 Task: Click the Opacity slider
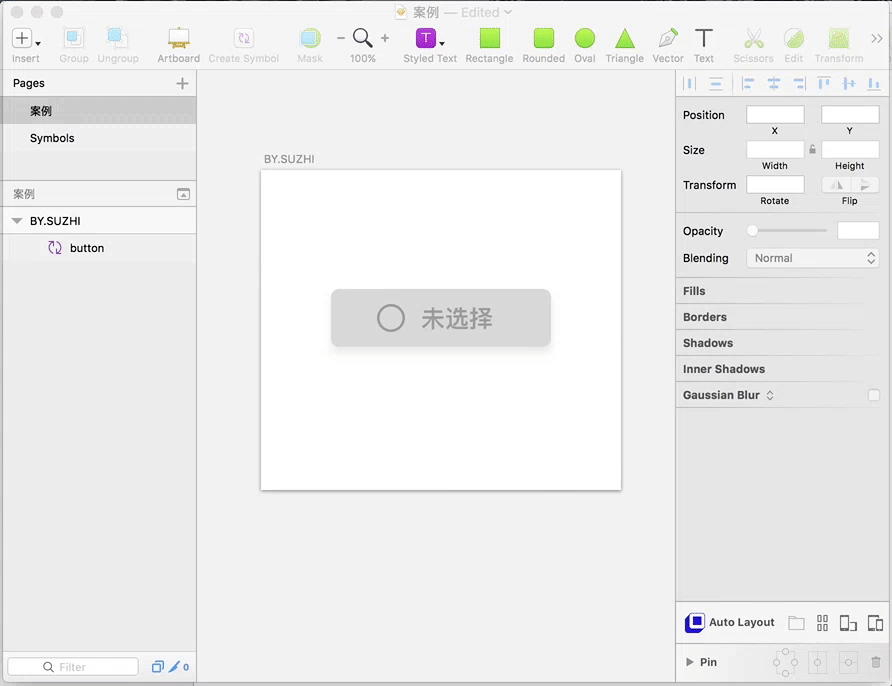tap(787, 230)
